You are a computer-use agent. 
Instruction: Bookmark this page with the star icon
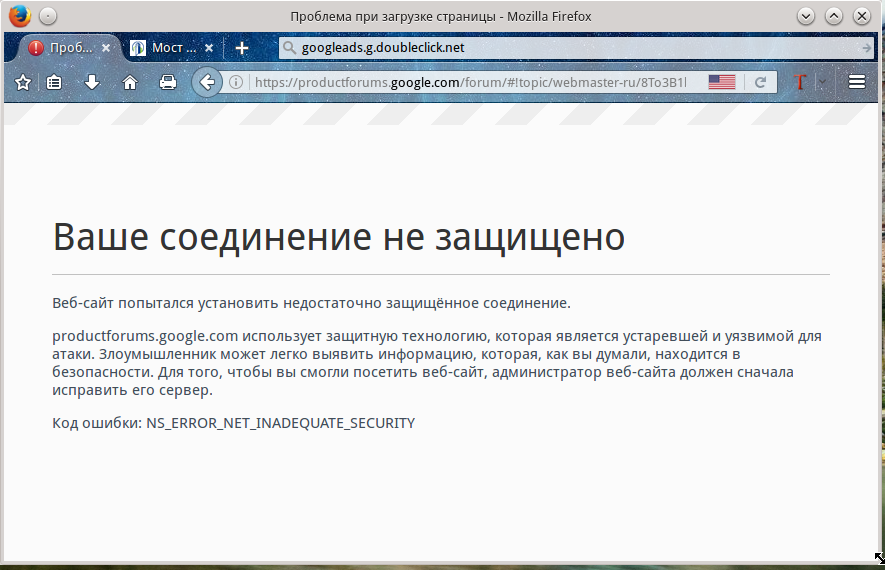(23, 82)
